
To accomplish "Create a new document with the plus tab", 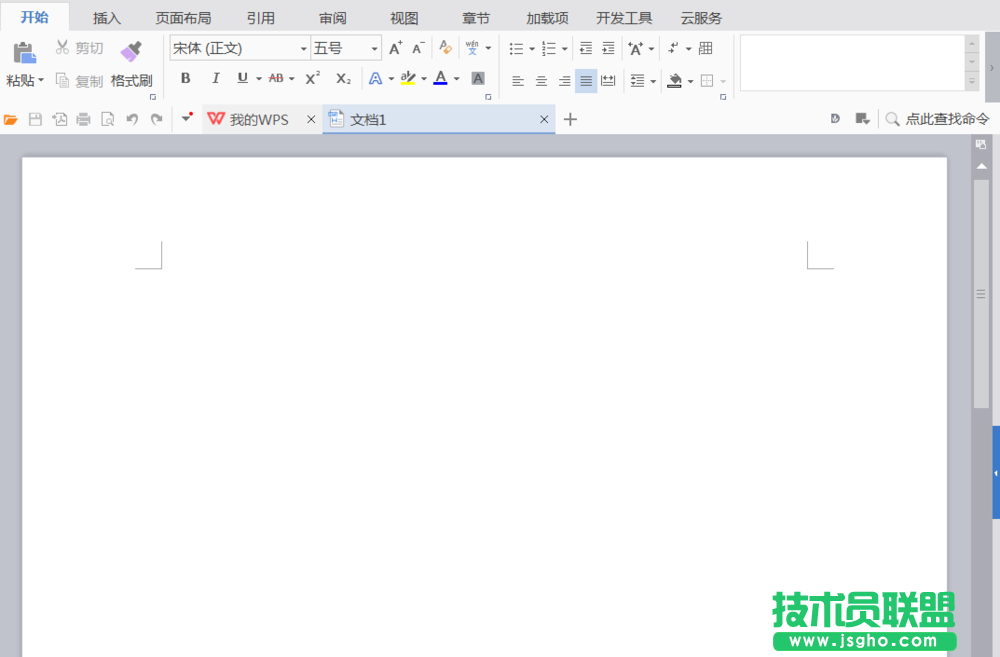I will tap(570, 119).
